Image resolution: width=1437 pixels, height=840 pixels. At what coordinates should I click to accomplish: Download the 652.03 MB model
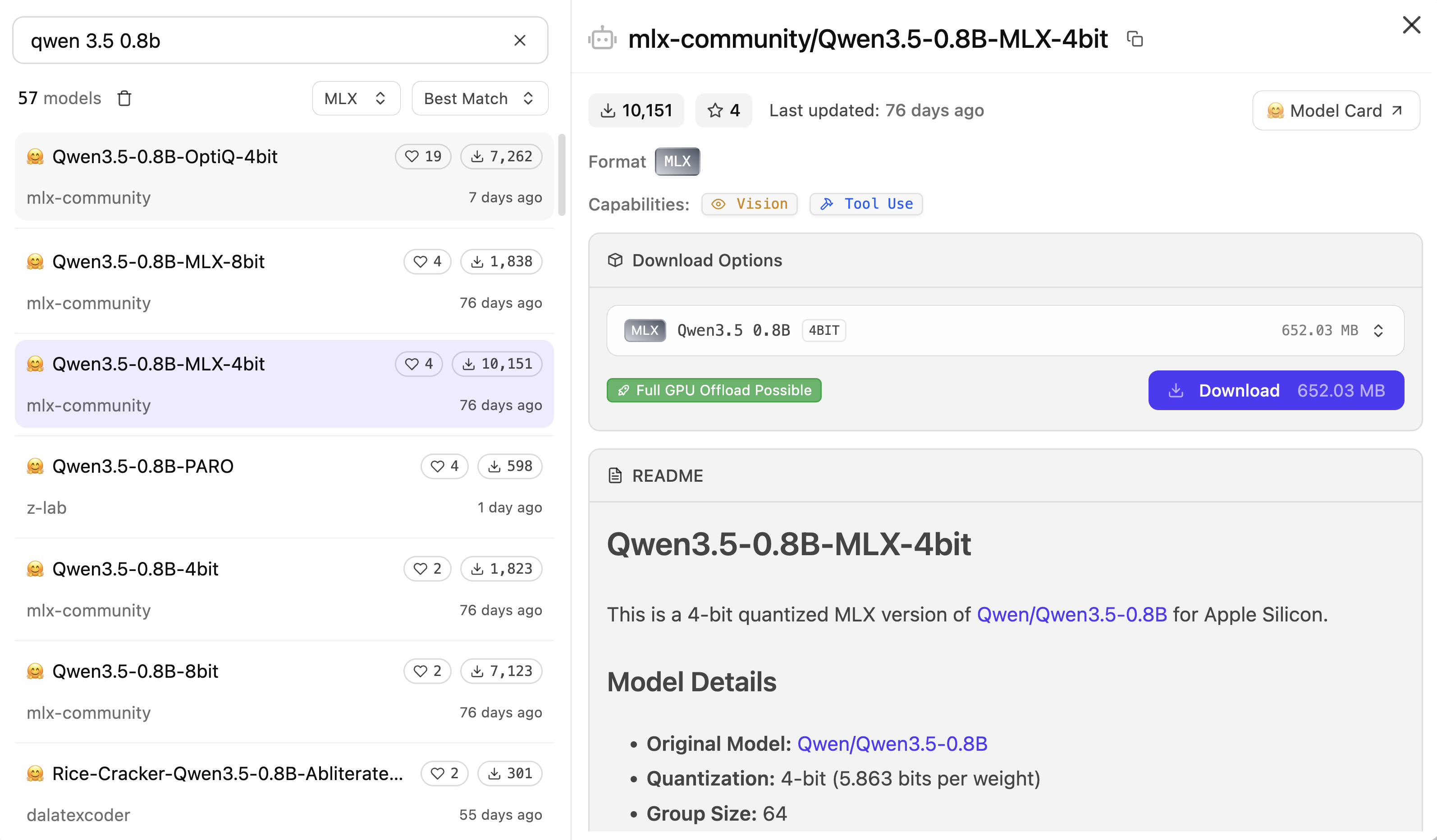(x=1276, y=391)
